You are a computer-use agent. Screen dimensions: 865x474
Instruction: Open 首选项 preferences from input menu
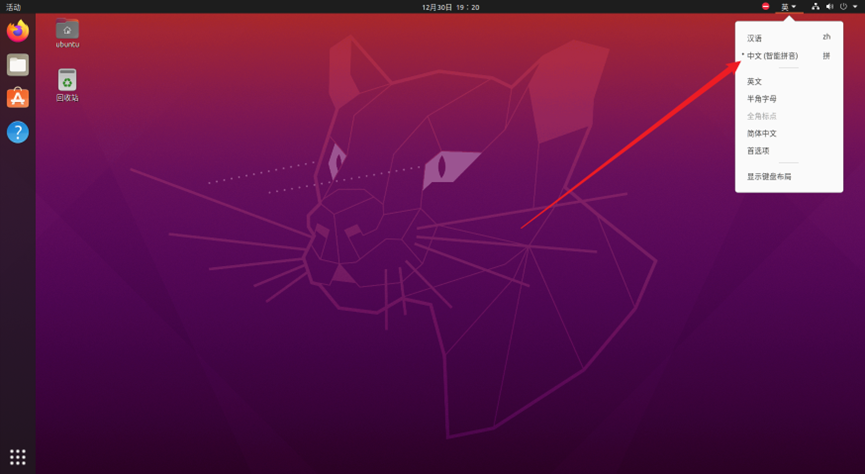point(789,151)
